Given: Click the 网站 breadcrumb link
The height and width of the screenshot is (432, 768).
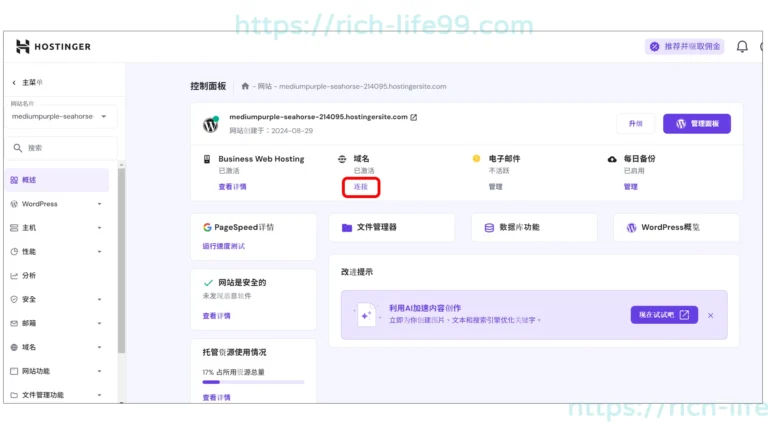Looking at the screenshot, I should pyautogui.click(x=264, y=86).
